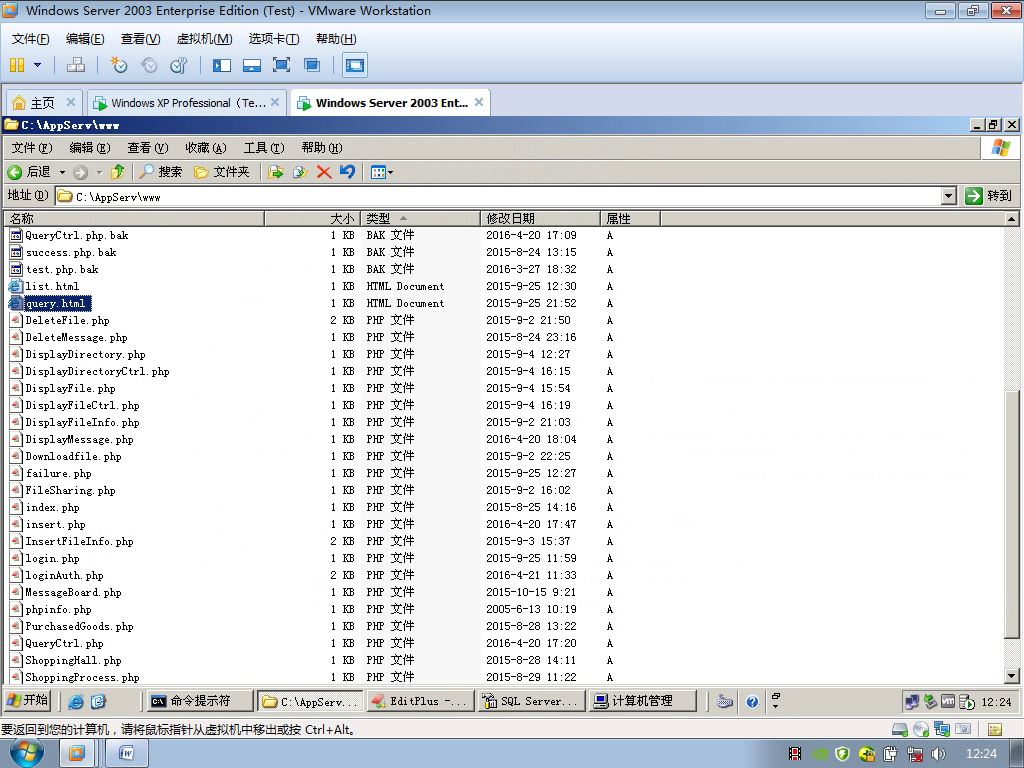
Task: Click the Unity mode icon
Action: tap(312, 65)
